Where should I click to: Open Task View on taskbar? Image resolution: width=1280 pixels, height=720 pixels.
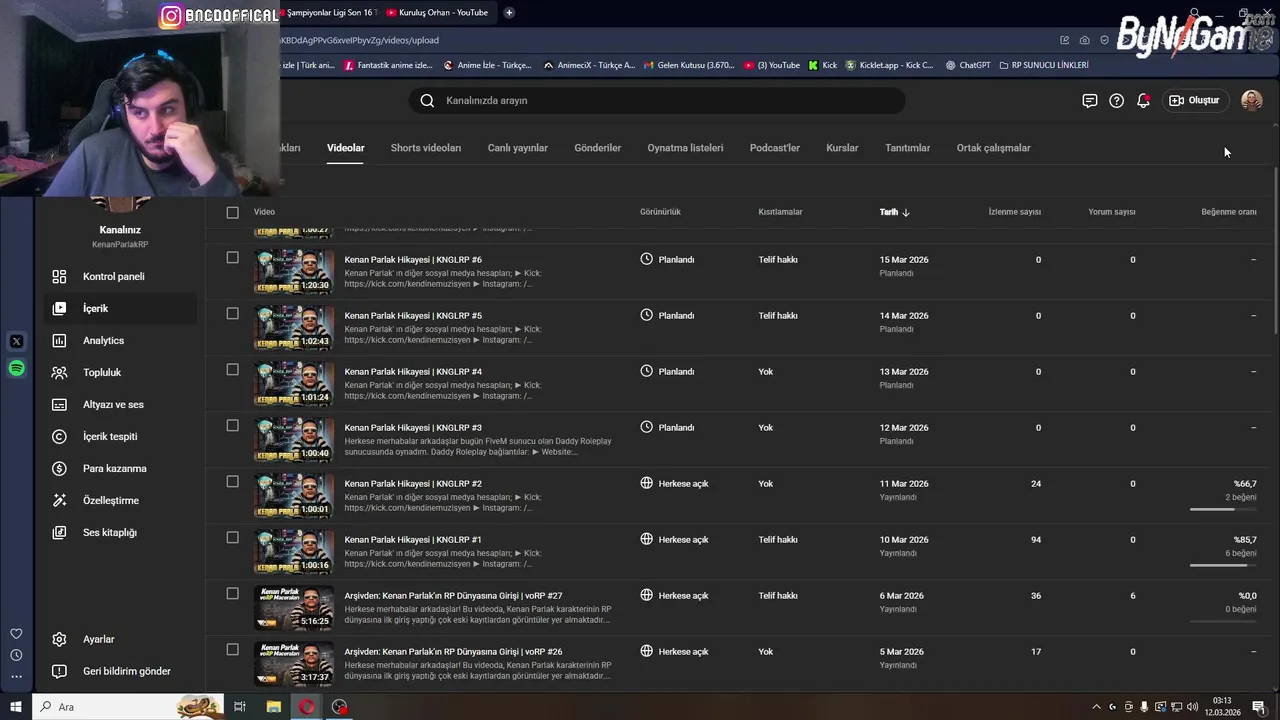tap(239, 707)
